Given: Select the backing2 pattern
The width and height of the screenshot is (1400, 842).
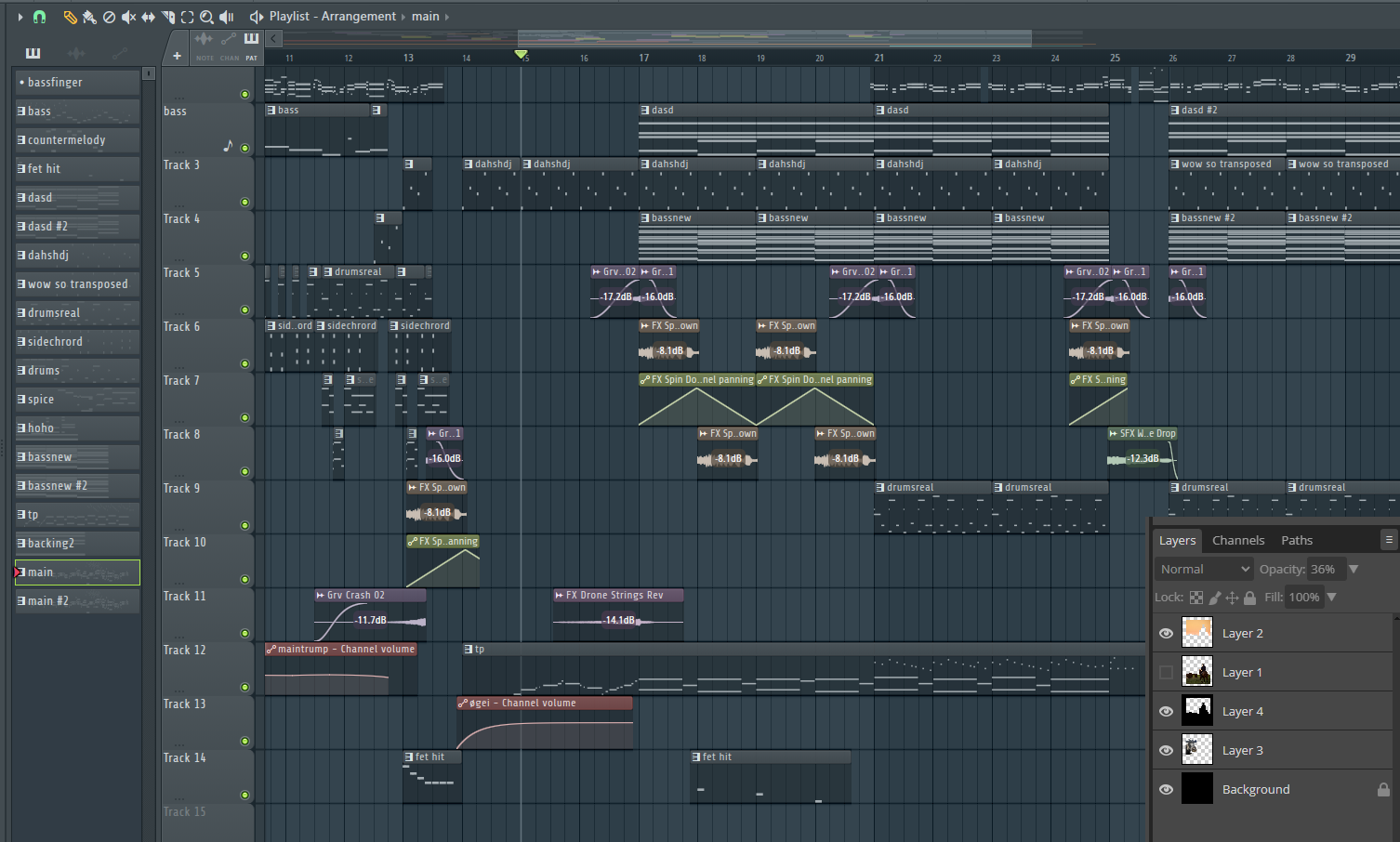Looking at the screenshot, I should [x=77, y=544].
